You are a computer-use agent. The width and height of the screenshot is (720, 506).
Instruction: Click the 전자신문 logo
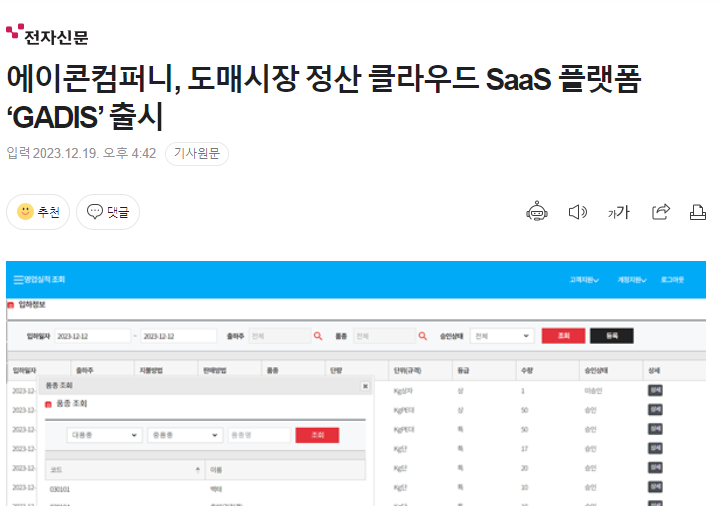click(47, 35)
